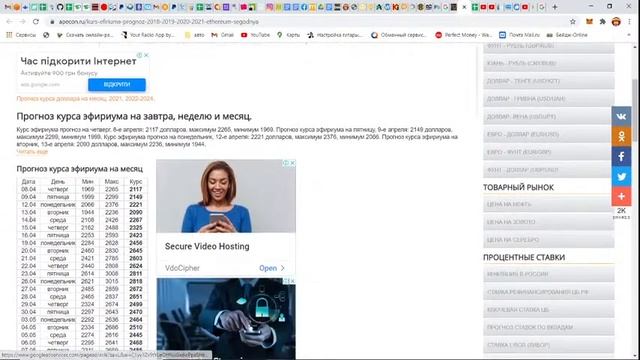Open ЕВРО - ФУНТ sidebar item

tap(549, 152)
